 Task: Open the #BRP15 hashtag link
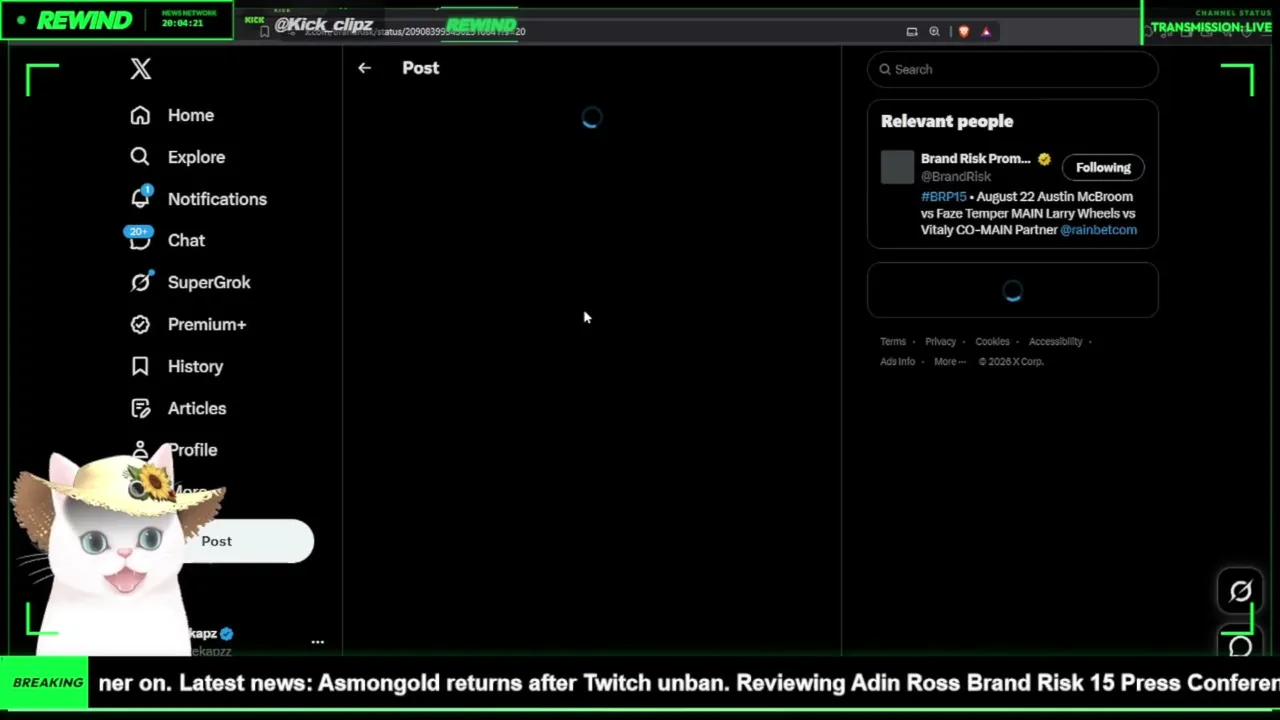(x=943, y=197)
